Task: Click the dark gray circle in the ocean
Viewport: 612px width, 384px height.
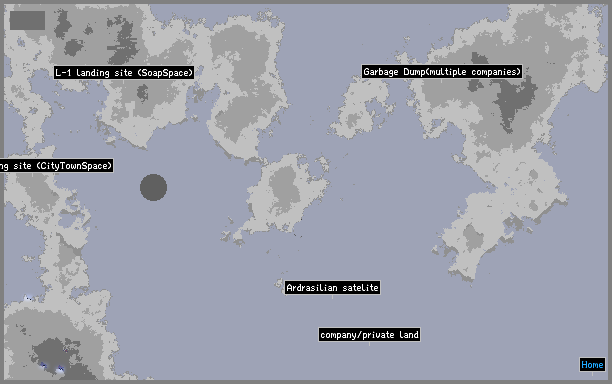Action: 153,187
